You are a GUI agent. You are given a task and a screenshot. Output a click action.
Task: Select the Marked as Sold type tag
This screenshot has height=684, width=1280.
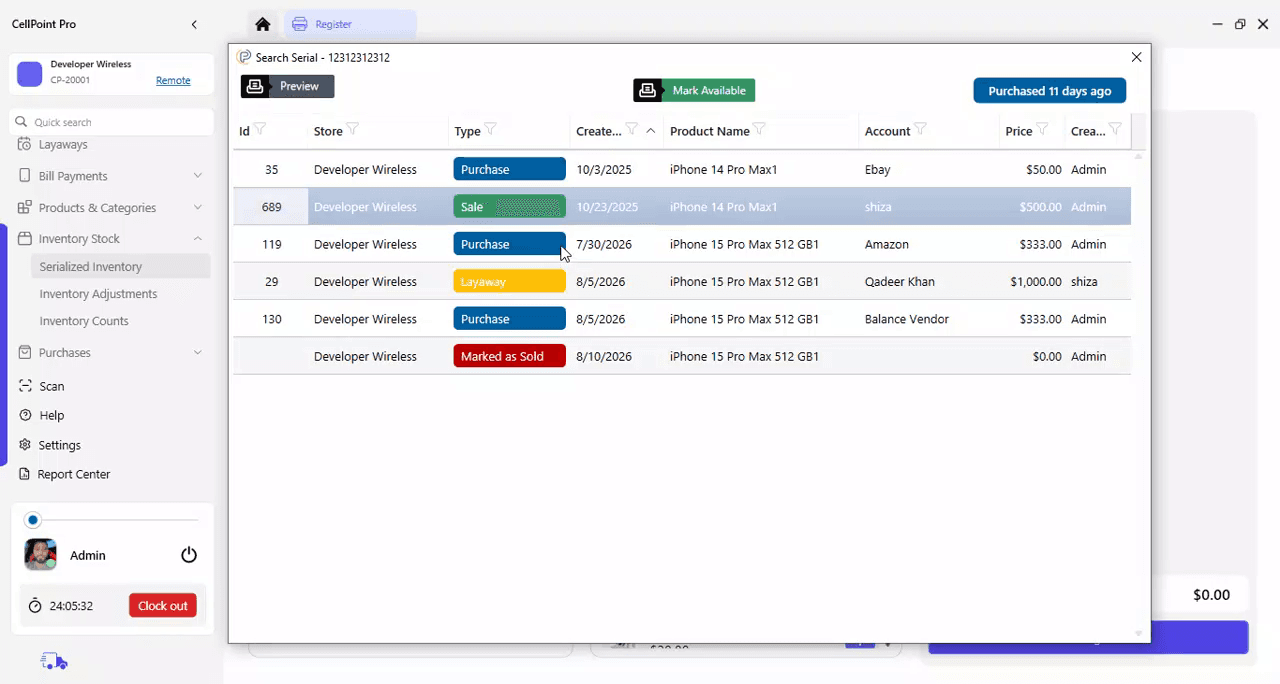pos(510,356)
